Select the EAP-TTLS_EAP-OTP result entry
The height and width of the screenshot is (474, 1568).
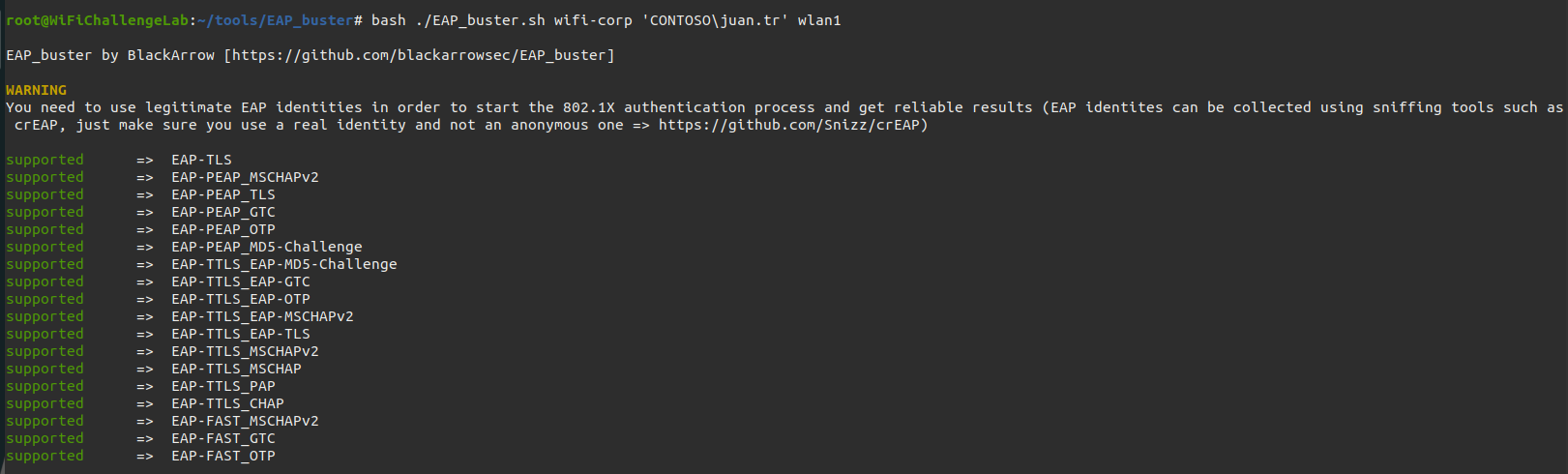click(241, 299)
